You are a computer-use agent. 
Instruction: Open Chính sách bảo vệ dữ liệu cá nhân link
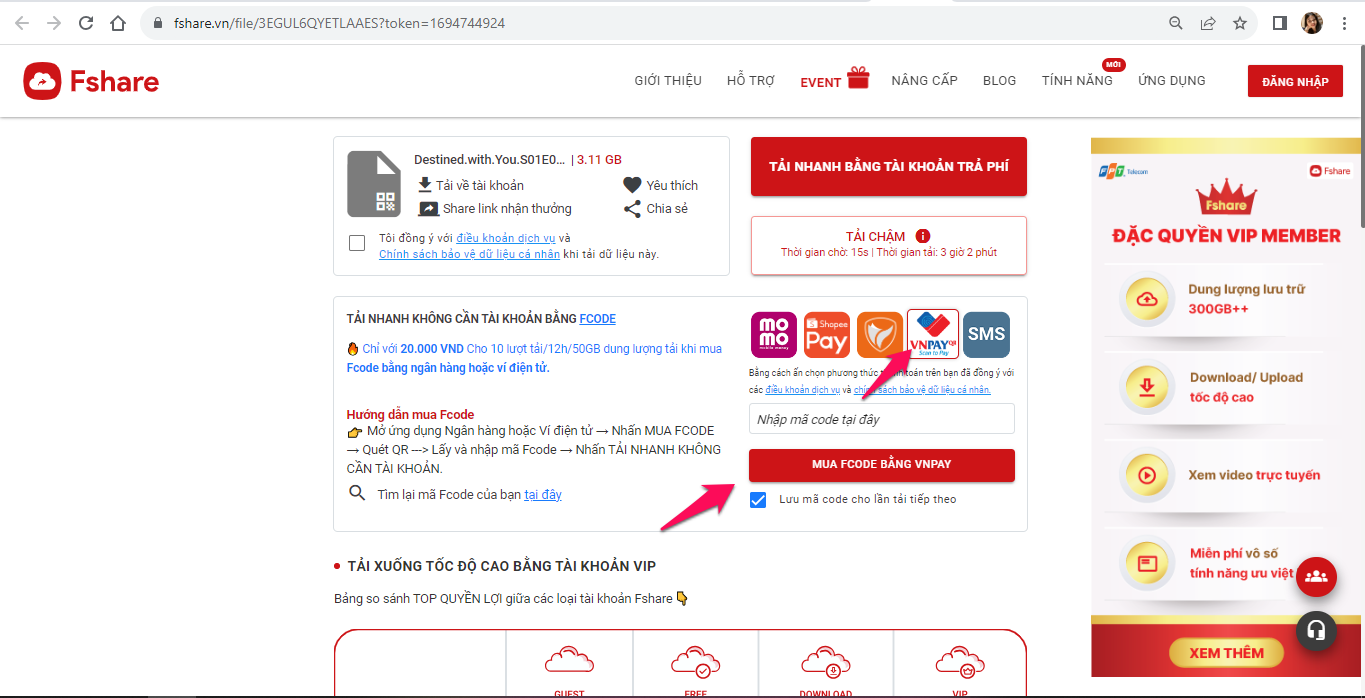[469, 254]
